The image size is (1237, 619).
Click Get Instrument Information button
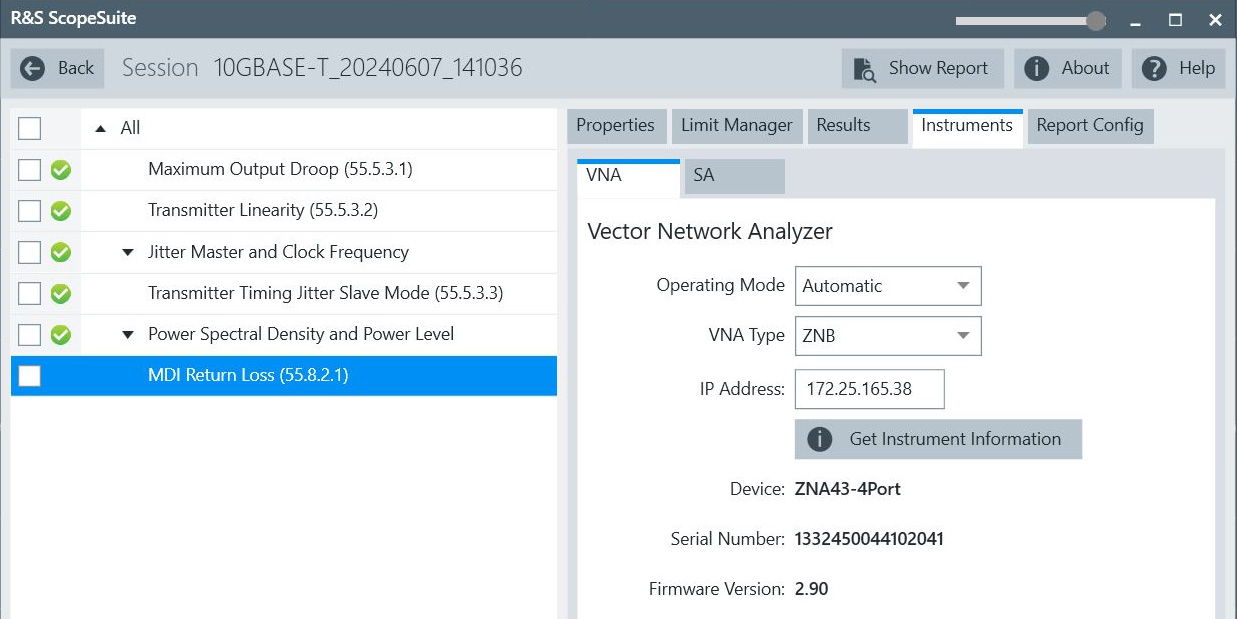[938, 439]
